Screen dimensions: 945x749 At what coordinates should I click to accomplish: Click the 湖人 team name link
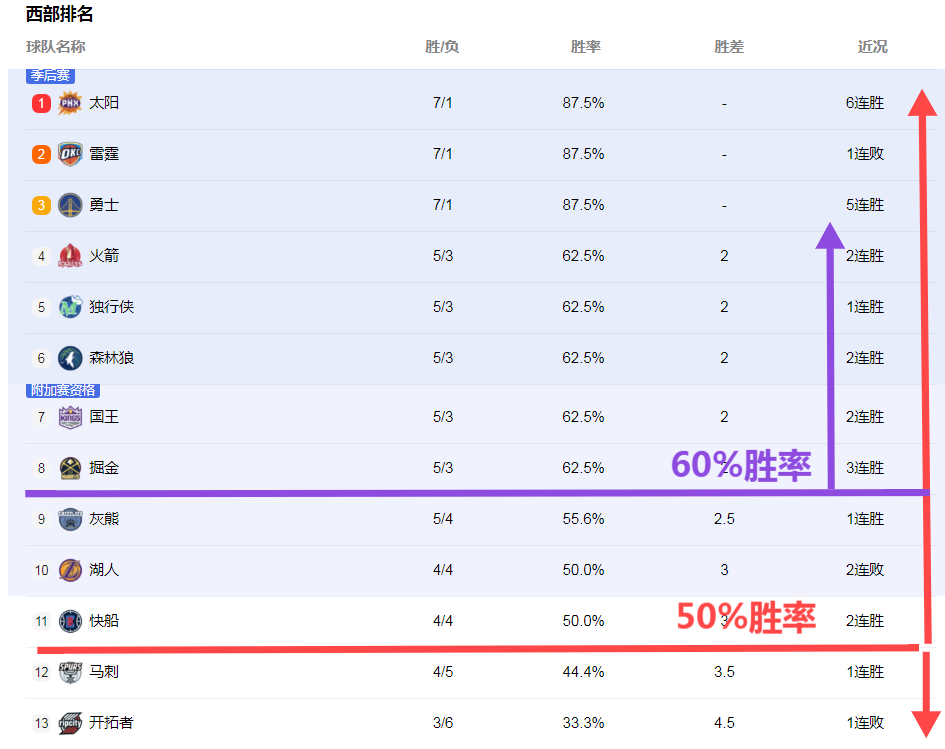tap(106, 570)
